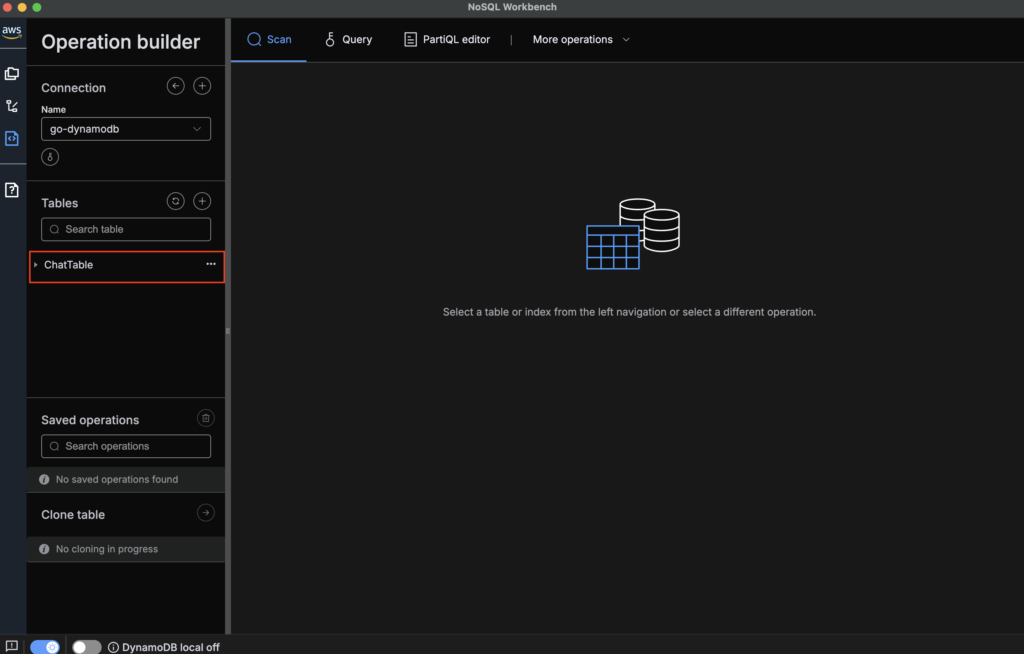Viewport: 1024px width, 654px height.
Task: Click the feedback icon in the status bar
Action: click(x=12, y=646)
